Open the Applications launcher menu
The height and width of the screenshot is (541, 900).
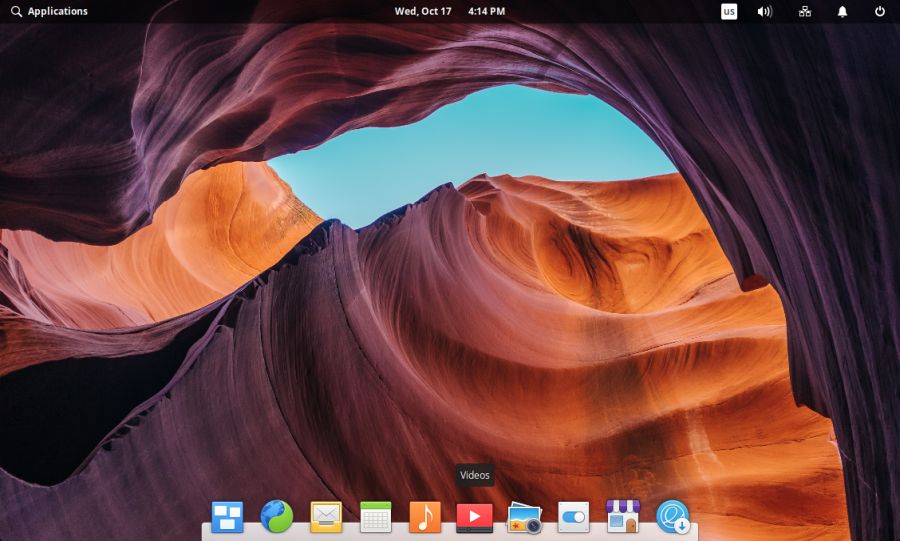click(x=49, y=11)
